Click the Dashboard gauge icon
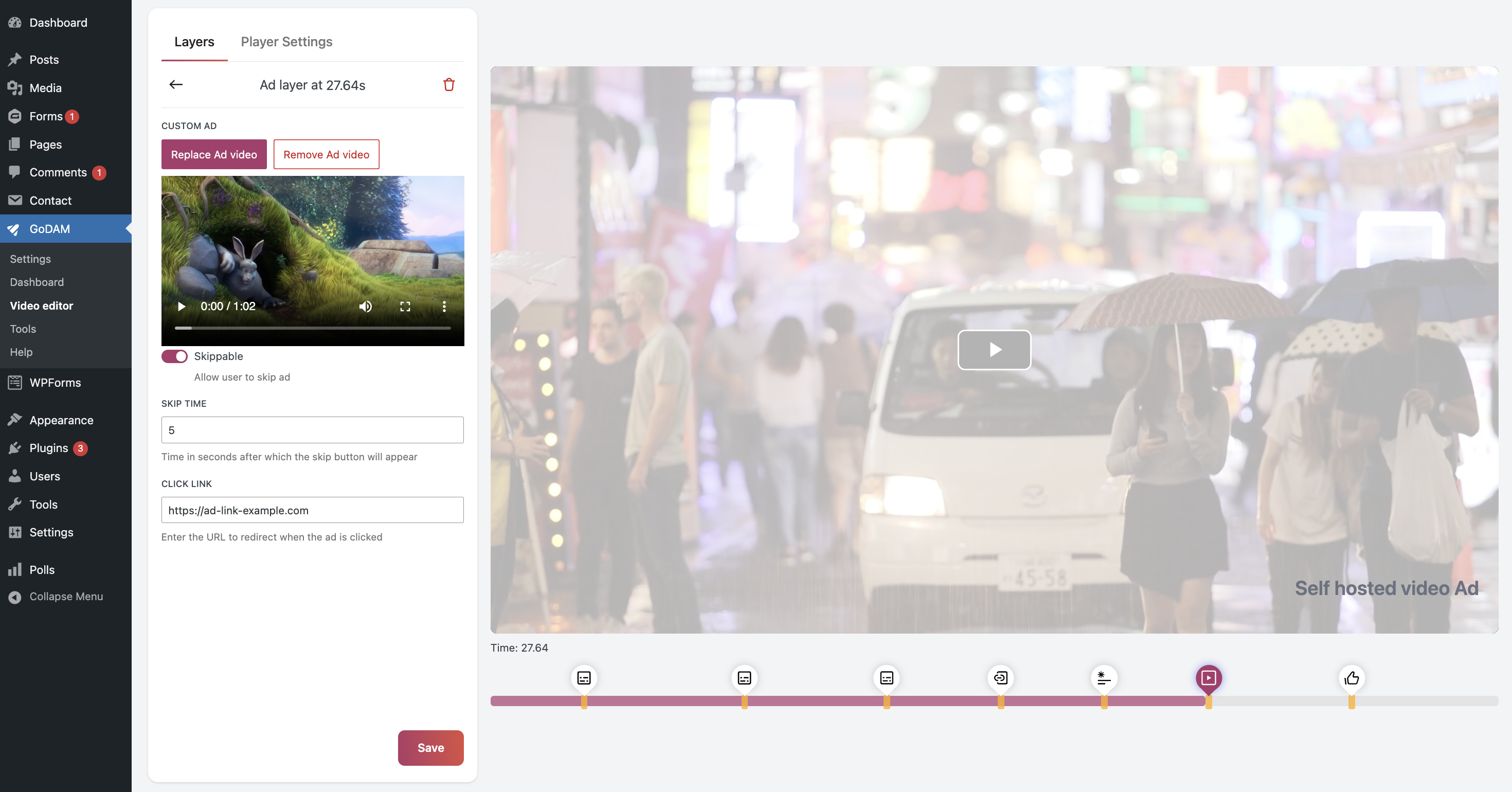The image size is (1512, 792). 15,22
